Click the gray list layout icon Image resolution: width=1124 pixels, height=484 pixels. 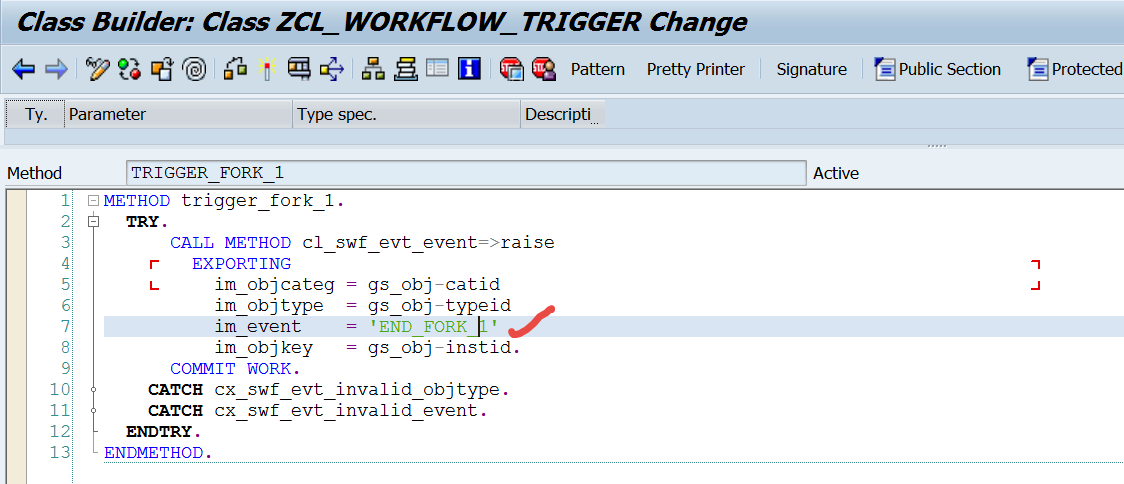(x=437, y=69)
